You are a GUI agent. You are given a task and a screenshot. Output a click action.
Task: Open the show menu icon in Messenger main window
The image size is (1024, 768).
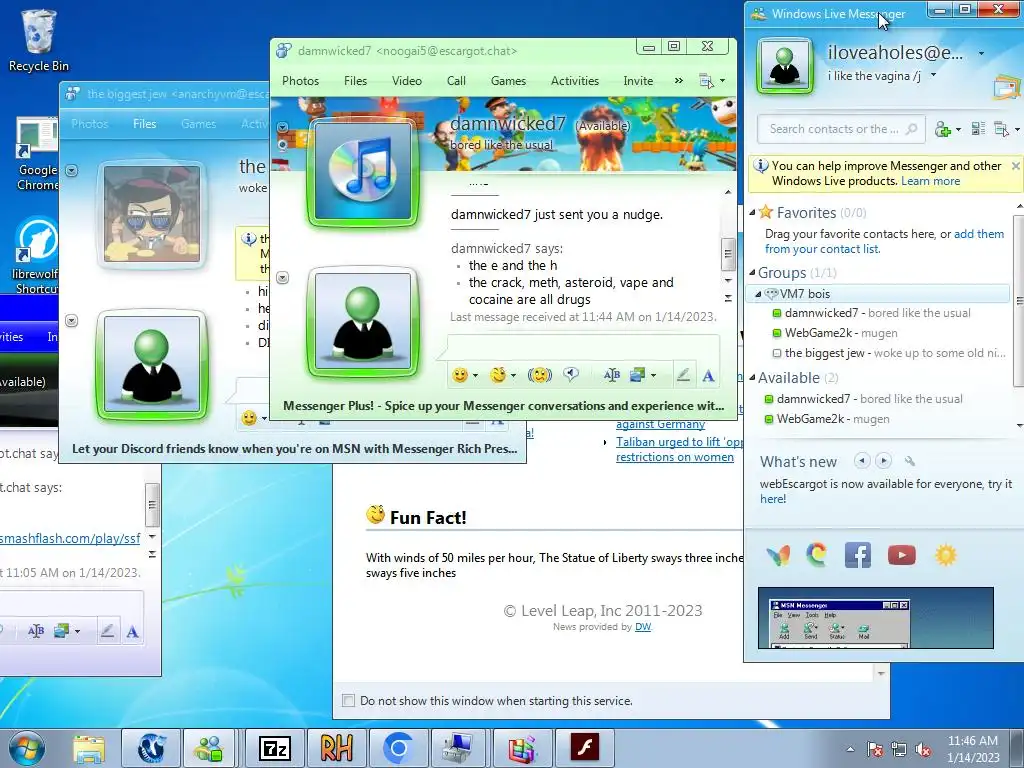tap(1001, 129)
